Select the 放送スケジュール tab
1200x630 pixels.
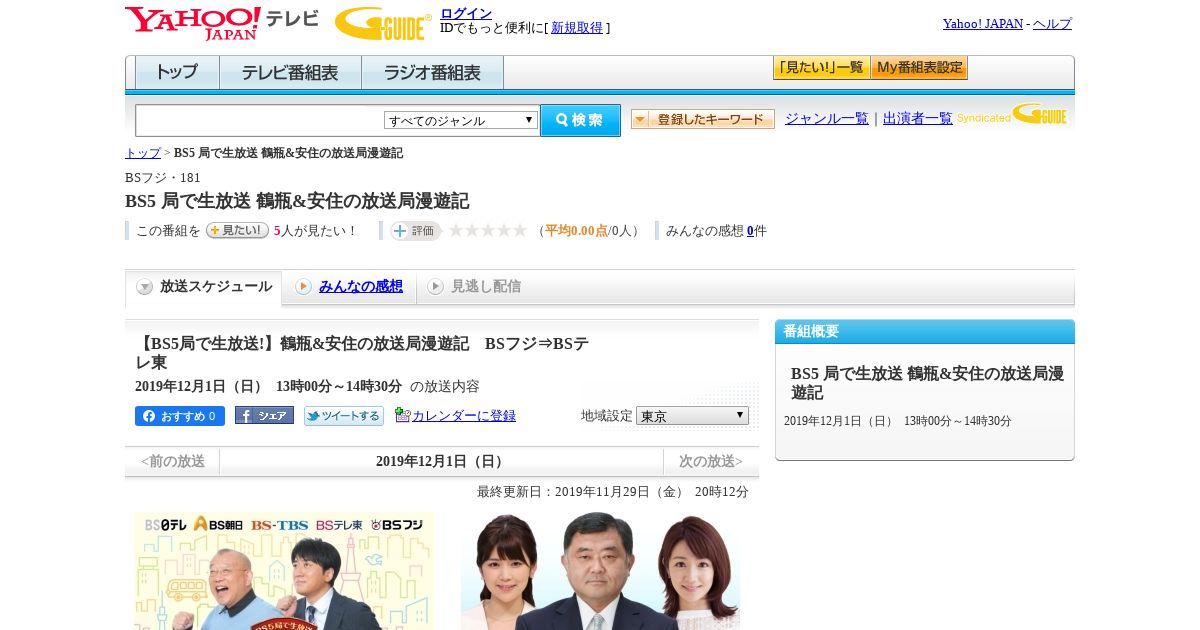click(204, 287)
